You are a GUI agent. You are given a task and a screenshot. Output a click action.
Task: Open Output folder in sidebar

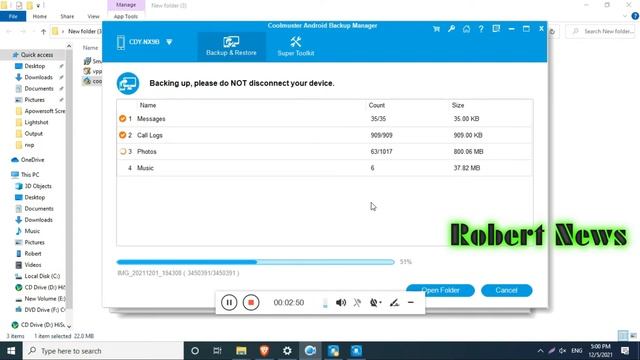point(33,133)
